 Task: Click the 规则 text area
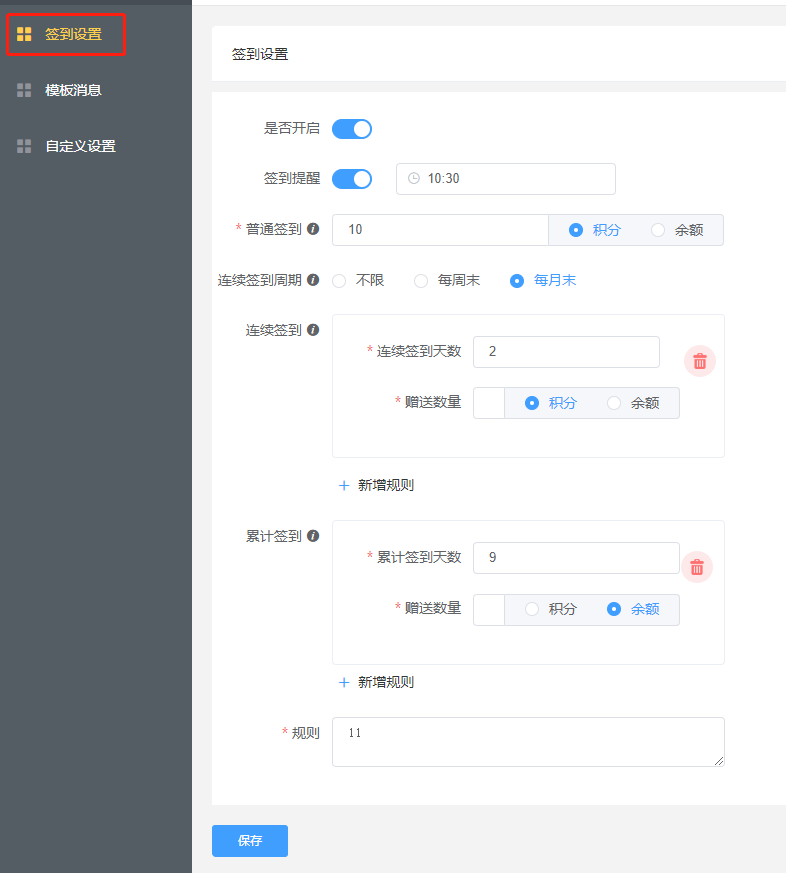pos(528,742)
